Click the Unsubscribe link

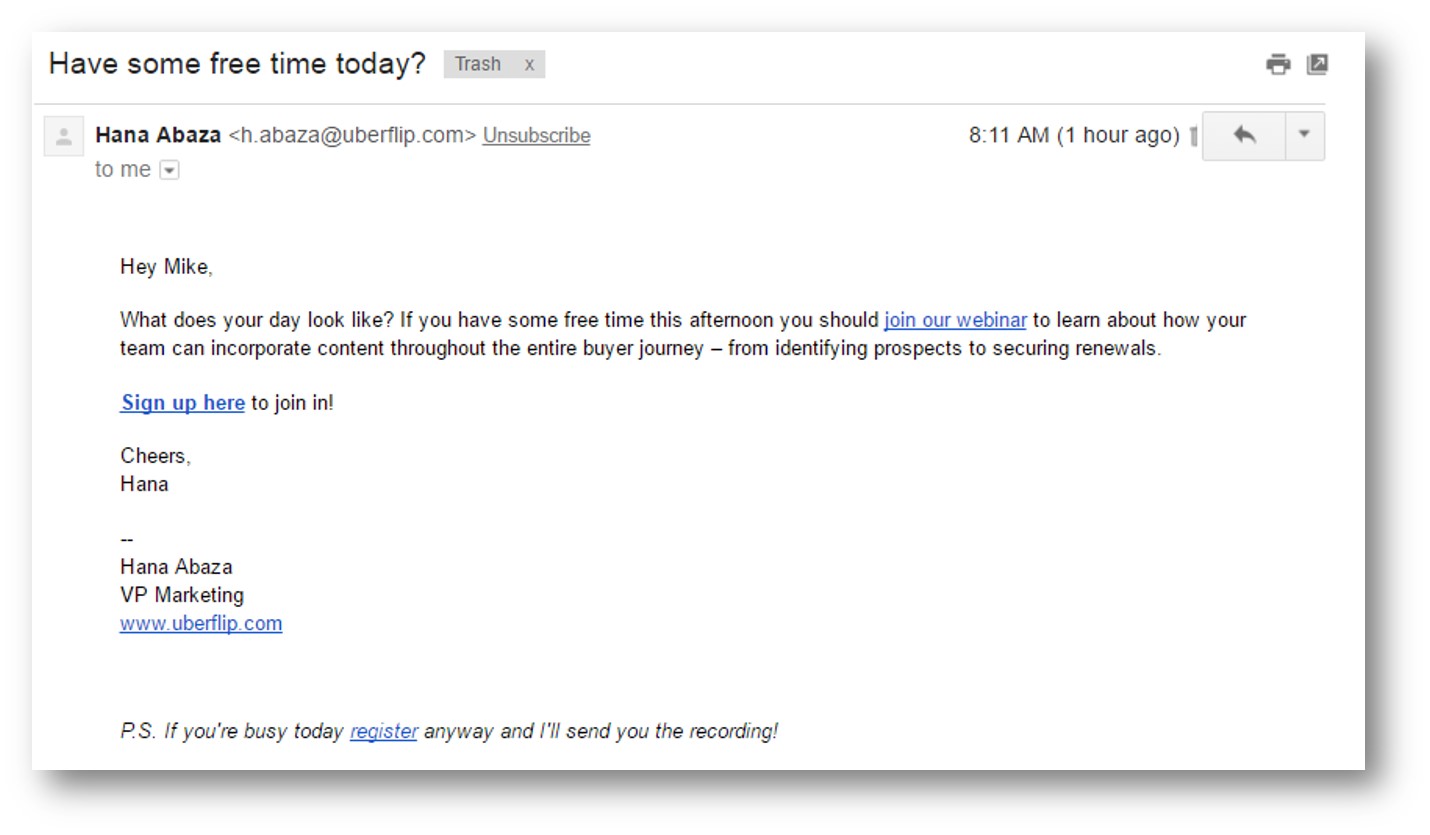coord(536,135)
